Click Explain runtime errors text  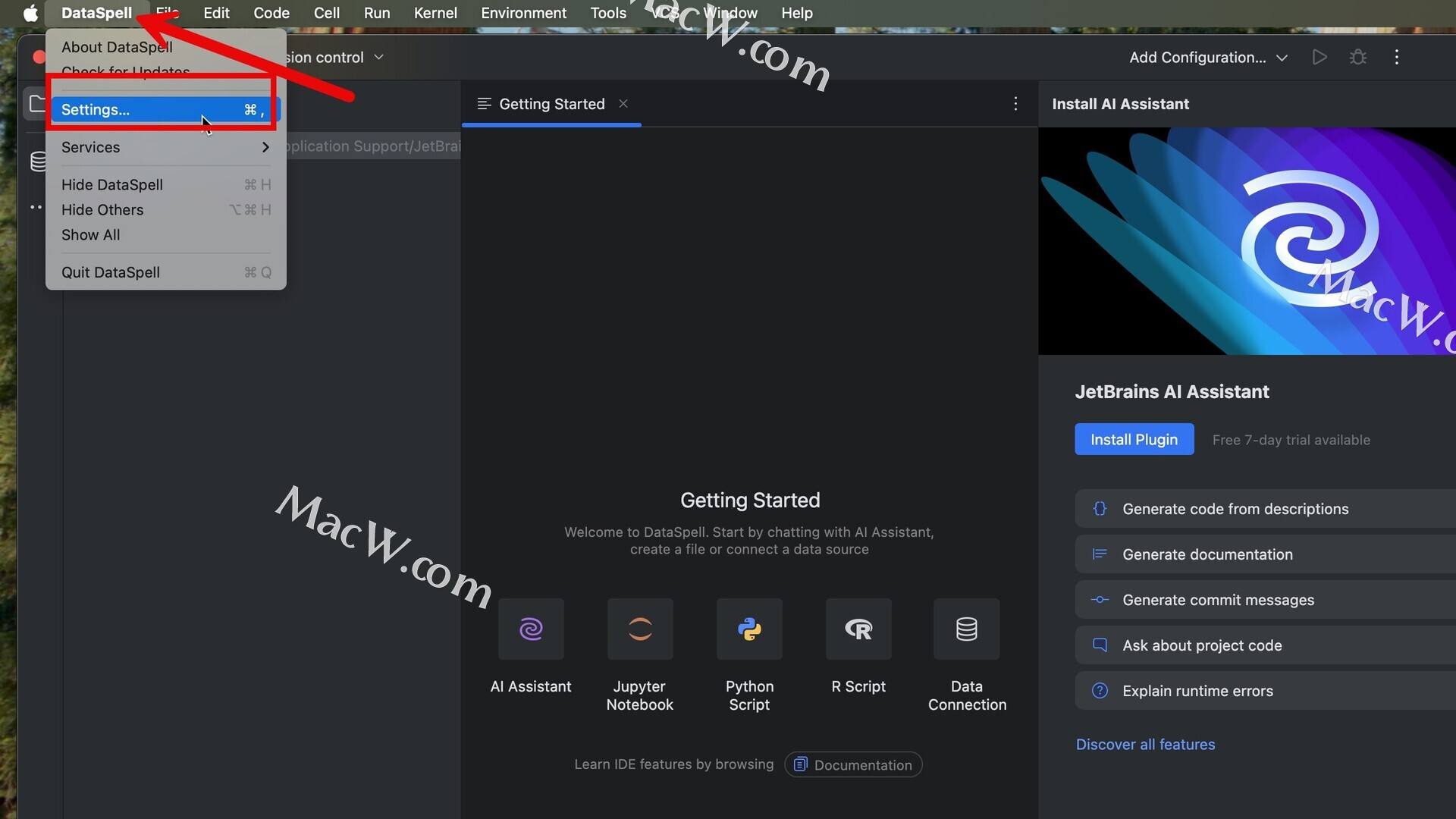(x=1197, y=691)
